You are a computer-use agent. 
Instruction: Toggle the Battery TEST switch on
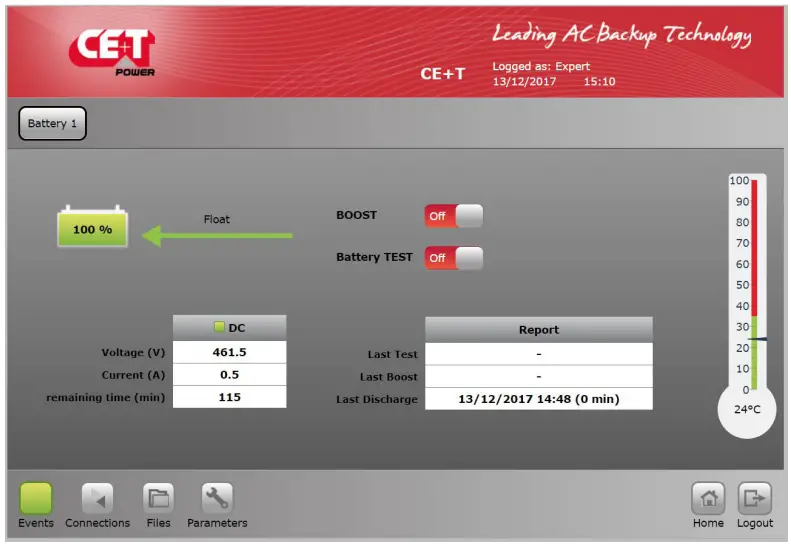pos(454,258)
